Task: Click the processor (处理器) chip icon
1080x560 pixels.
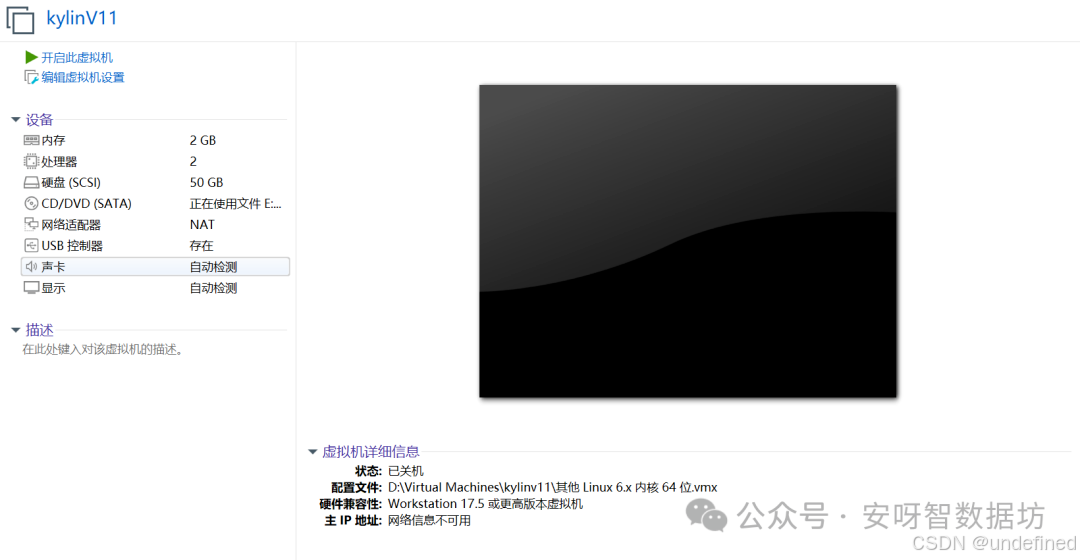Action: tap(31, 161)
